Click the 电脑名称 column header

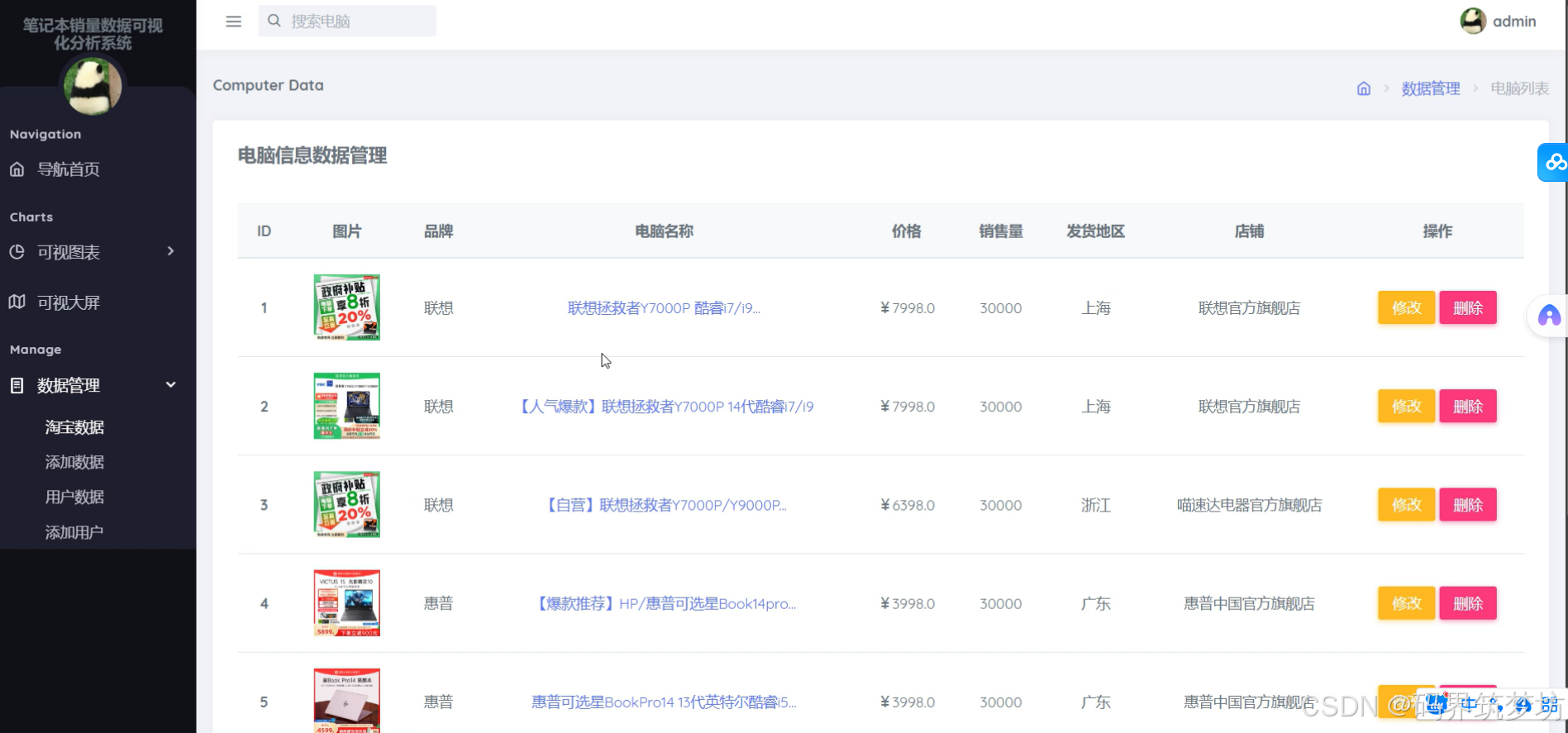[x=664, y=231]
